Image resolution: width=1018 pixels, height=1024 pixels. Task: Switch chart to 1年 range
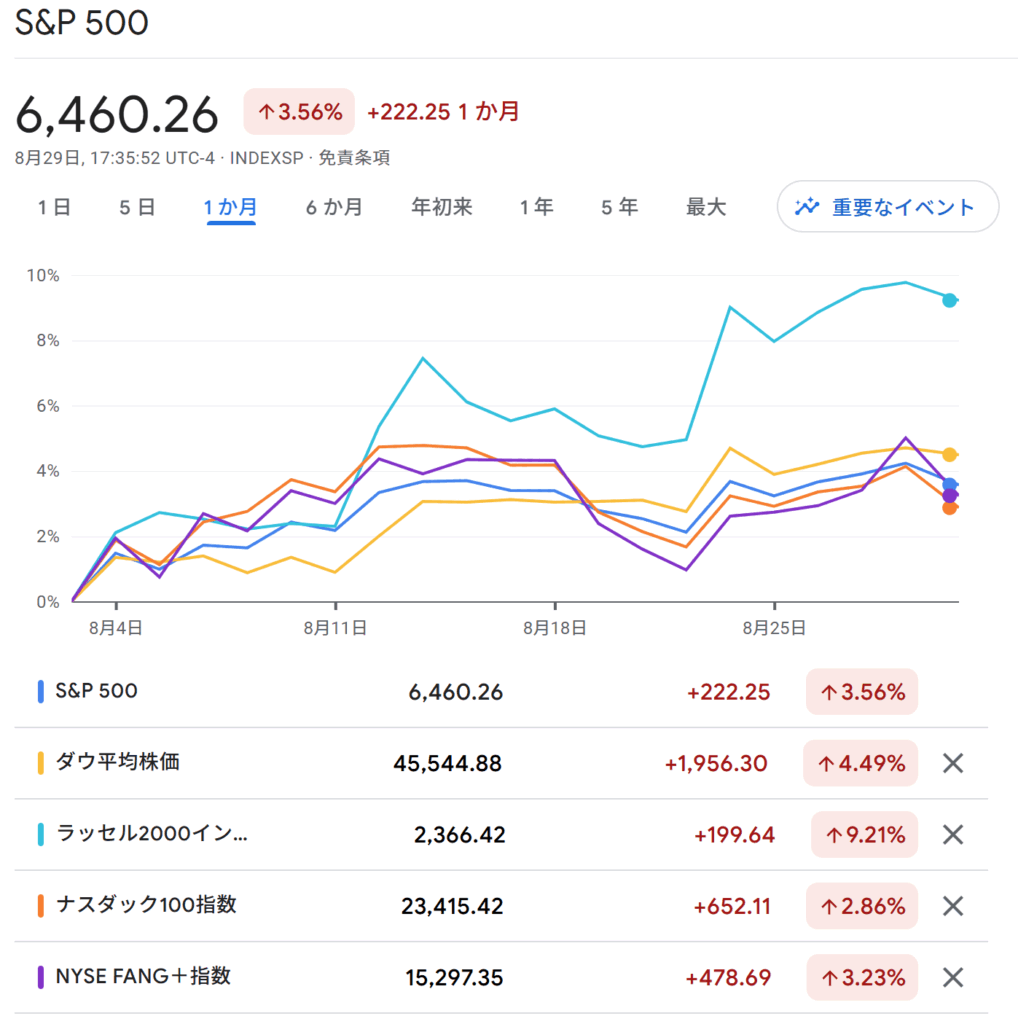(x=536, y=207)
